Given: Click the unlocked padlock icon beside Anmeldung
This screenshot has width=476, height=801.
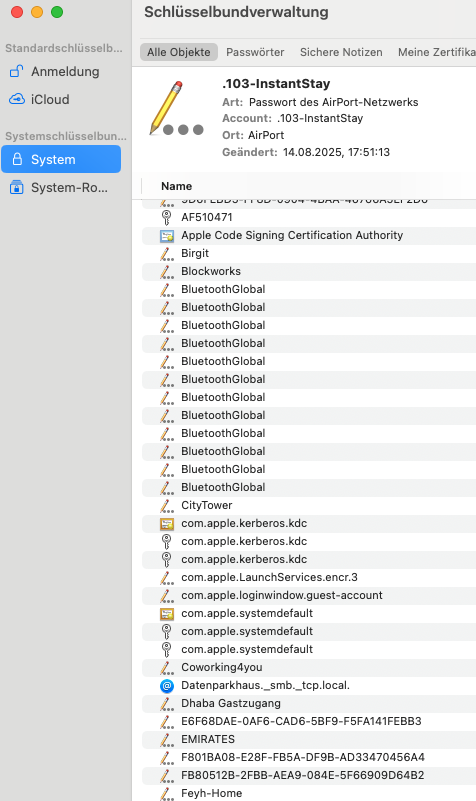Looking at the screenshot, I should 17,71.
